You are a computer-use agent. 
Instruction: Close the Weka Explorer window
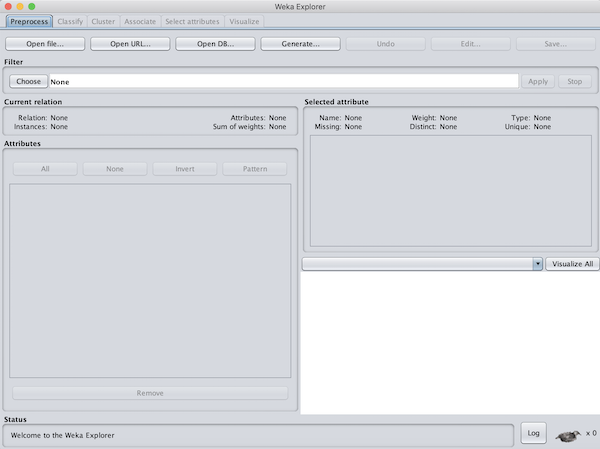(x=8, y=6)
